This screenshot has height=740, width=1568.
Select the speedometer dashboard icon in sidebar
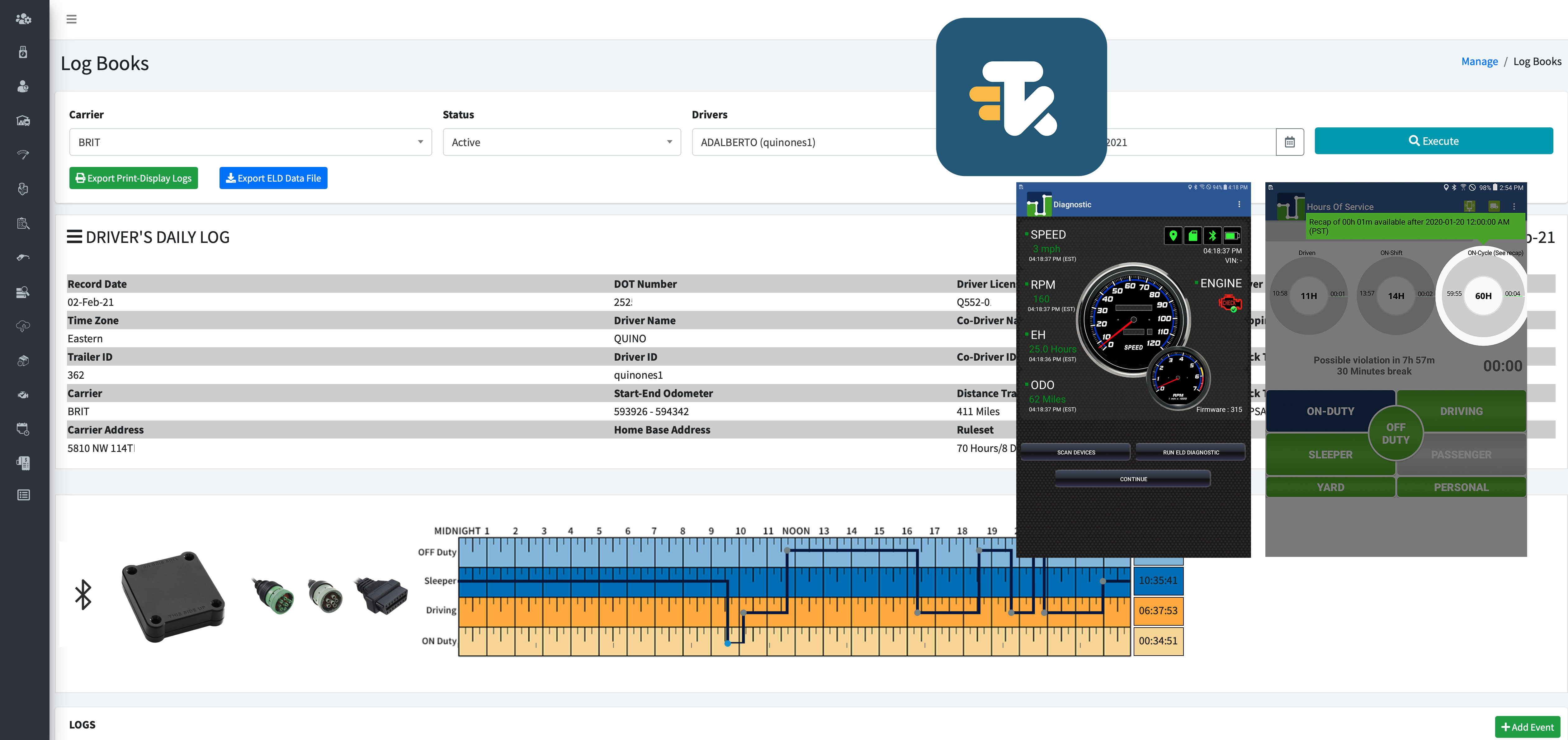click(x=23, y=154)
